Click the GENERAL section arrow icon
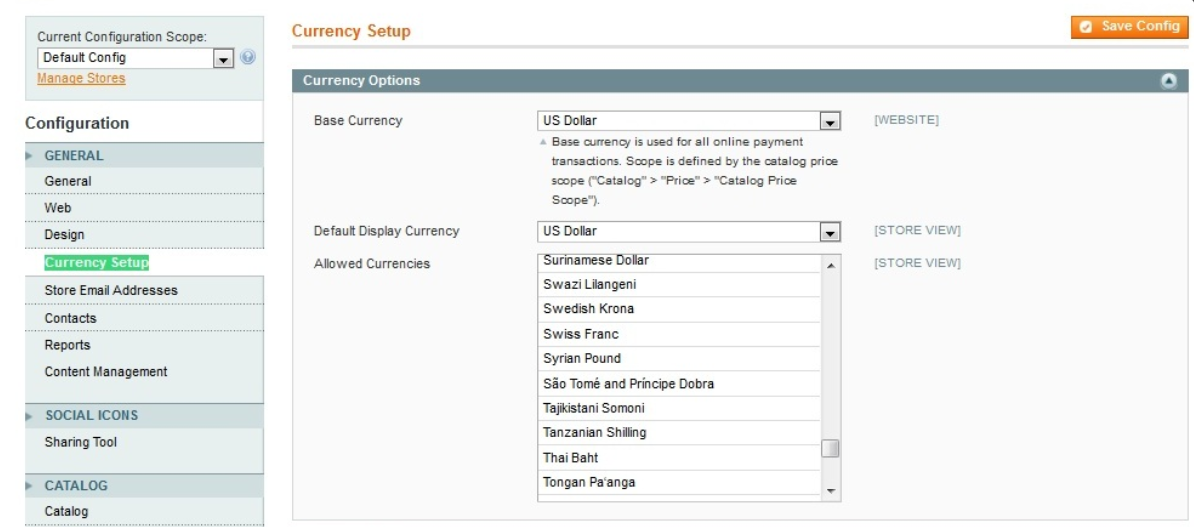The height and width of the screenshot is (527, 1194). coord(30,156)
